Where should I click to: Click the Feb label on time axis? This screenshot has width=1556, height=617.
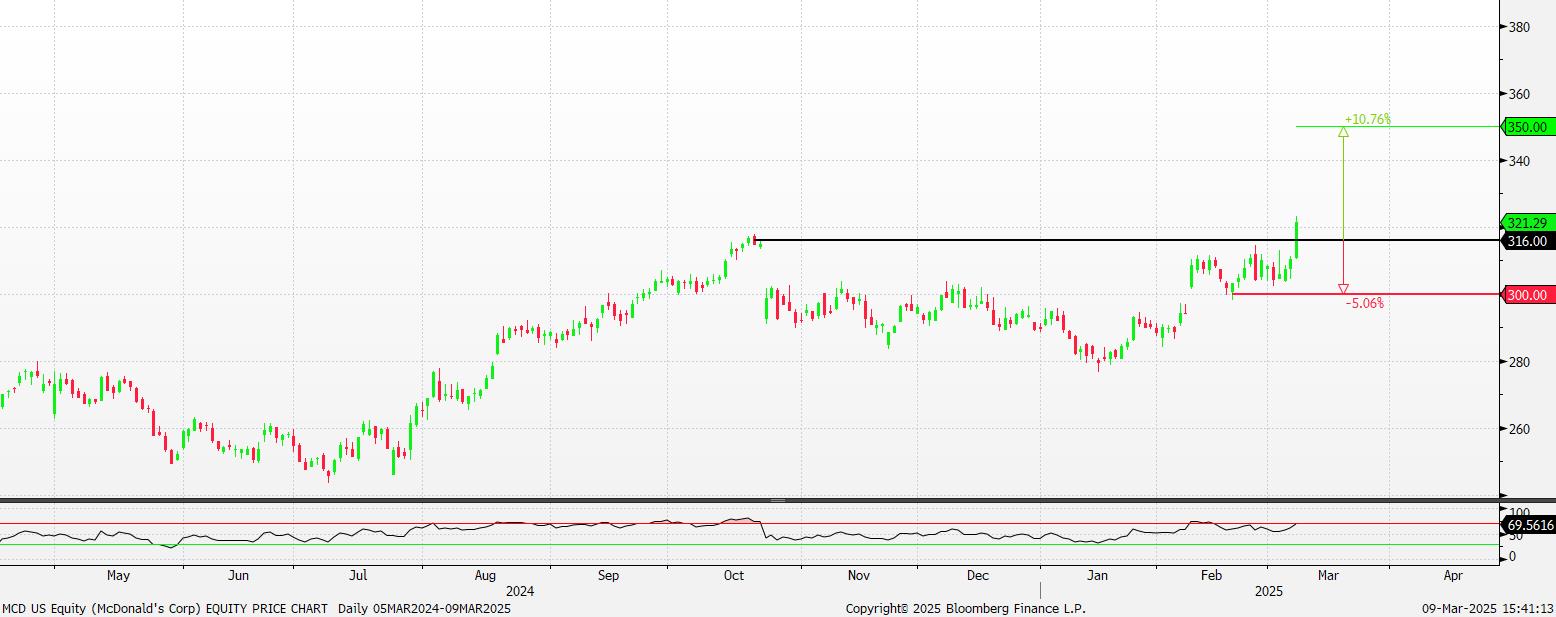1211,576
